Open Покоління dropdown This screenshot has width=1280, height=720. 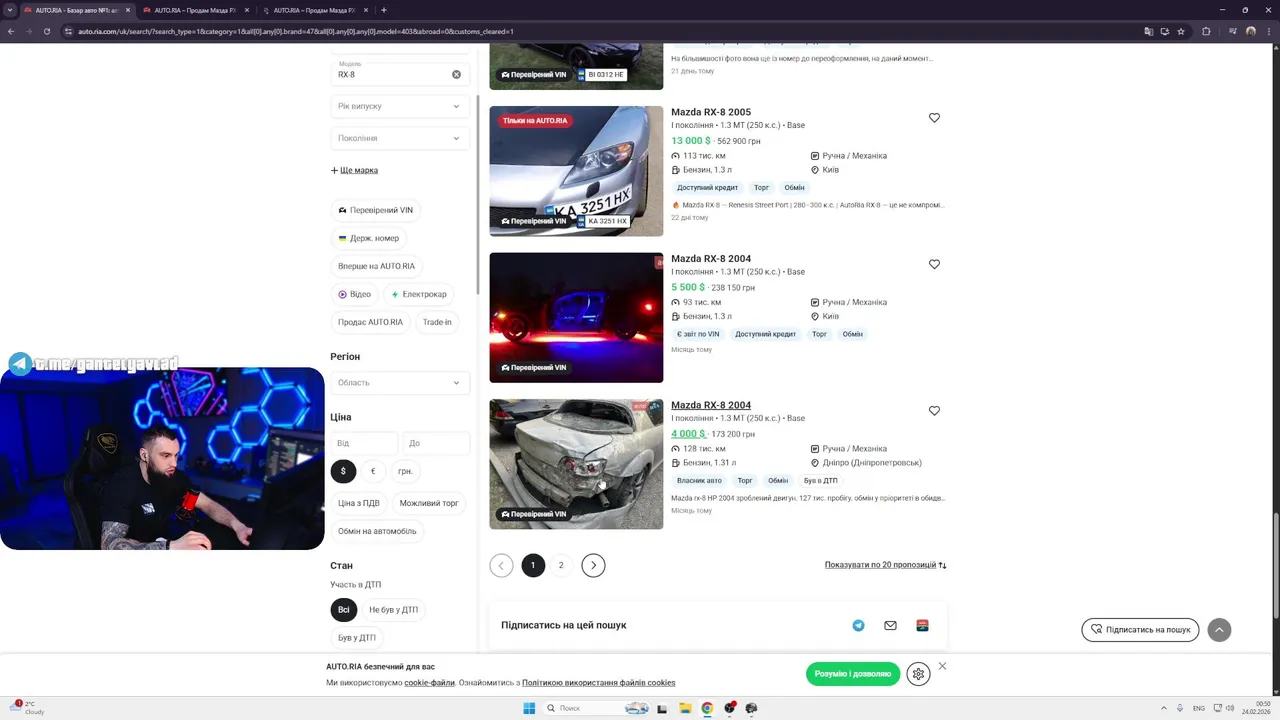pyautogui.click(x=400, y=138)
